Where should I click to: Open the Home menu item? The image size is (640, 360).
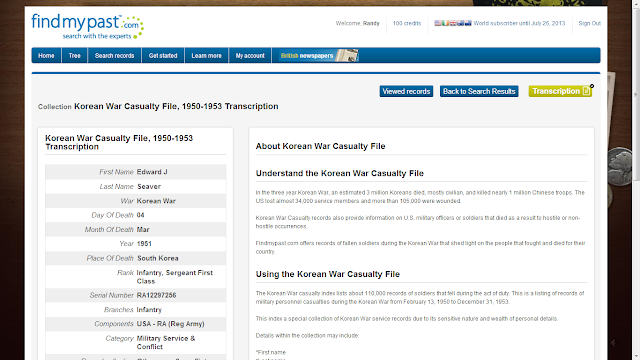[46, 56]
